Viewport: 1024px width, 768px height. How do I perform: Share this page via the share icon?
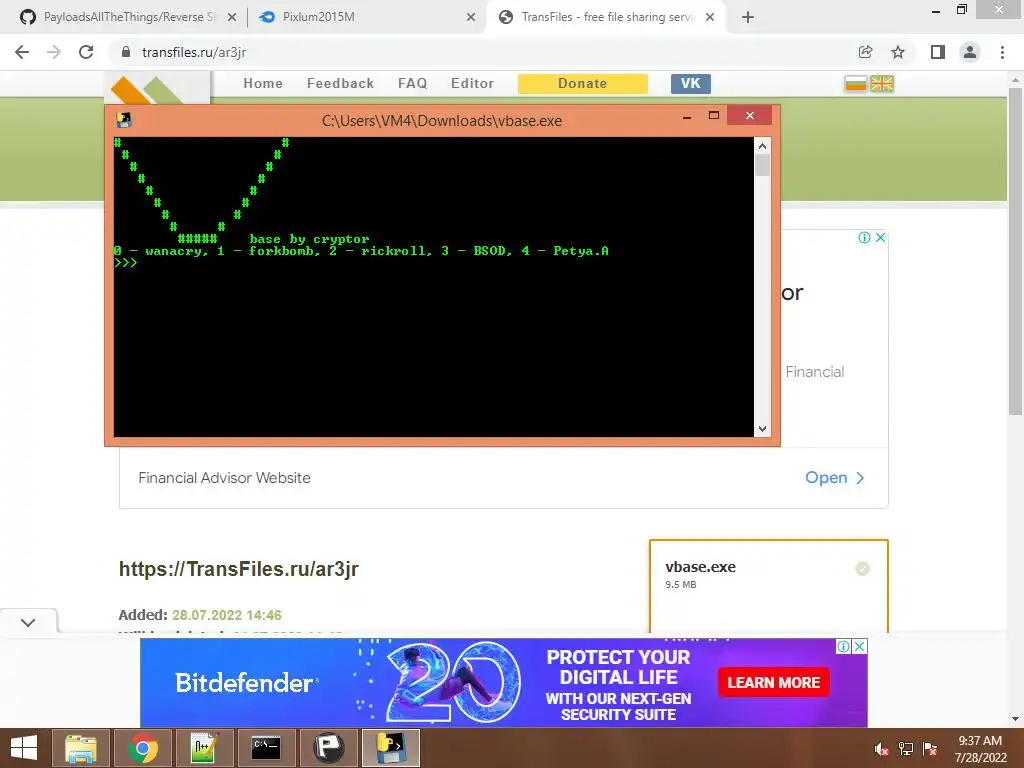click(866, 52)
